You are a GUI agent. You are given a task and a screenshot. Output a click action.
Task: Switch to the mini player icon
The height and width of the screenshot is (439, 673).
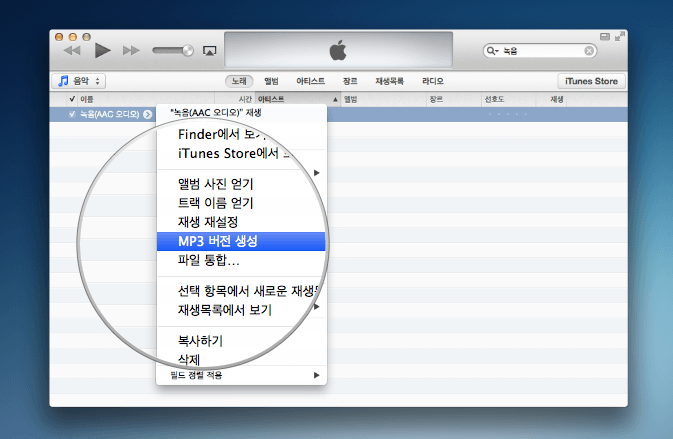tap(605, 37)
